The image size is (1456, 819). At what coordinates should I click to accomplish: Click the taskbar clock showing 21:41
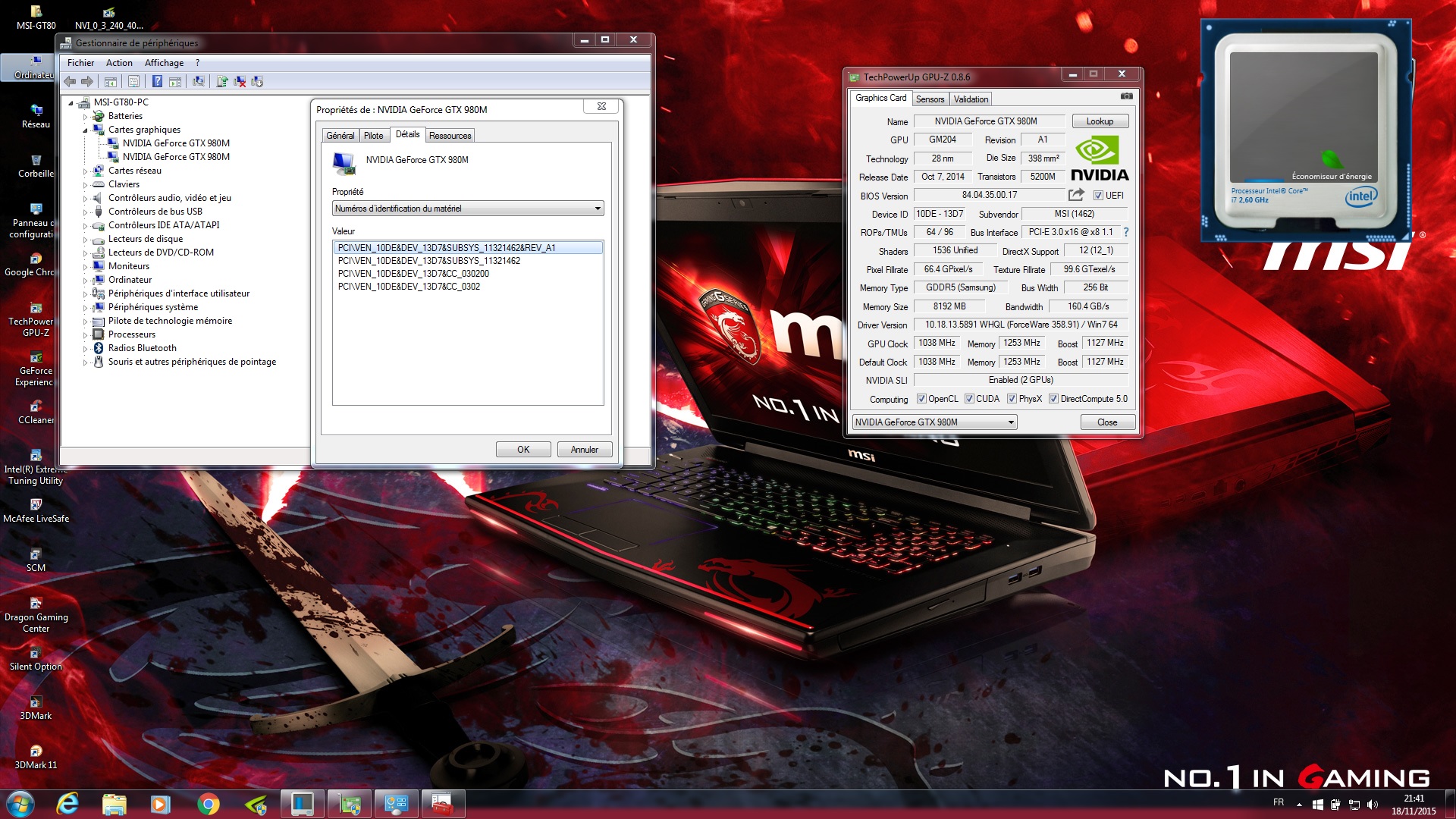pyautogui.click(x=1414, y=805)
